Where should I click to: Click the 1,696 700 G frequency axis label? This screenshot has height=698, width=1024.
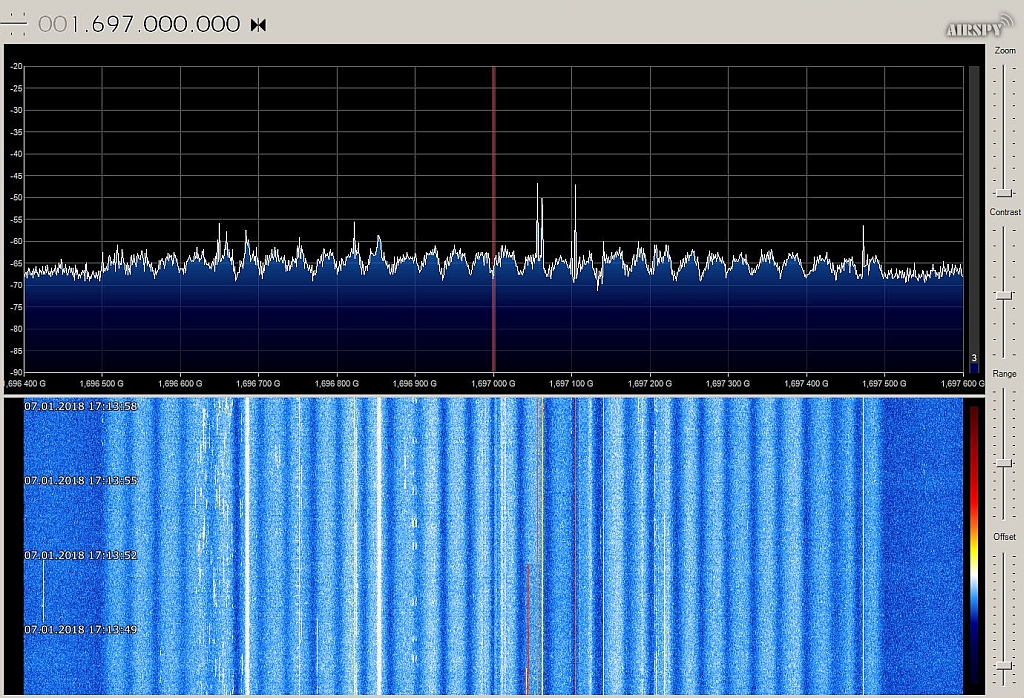click(258, 383)
